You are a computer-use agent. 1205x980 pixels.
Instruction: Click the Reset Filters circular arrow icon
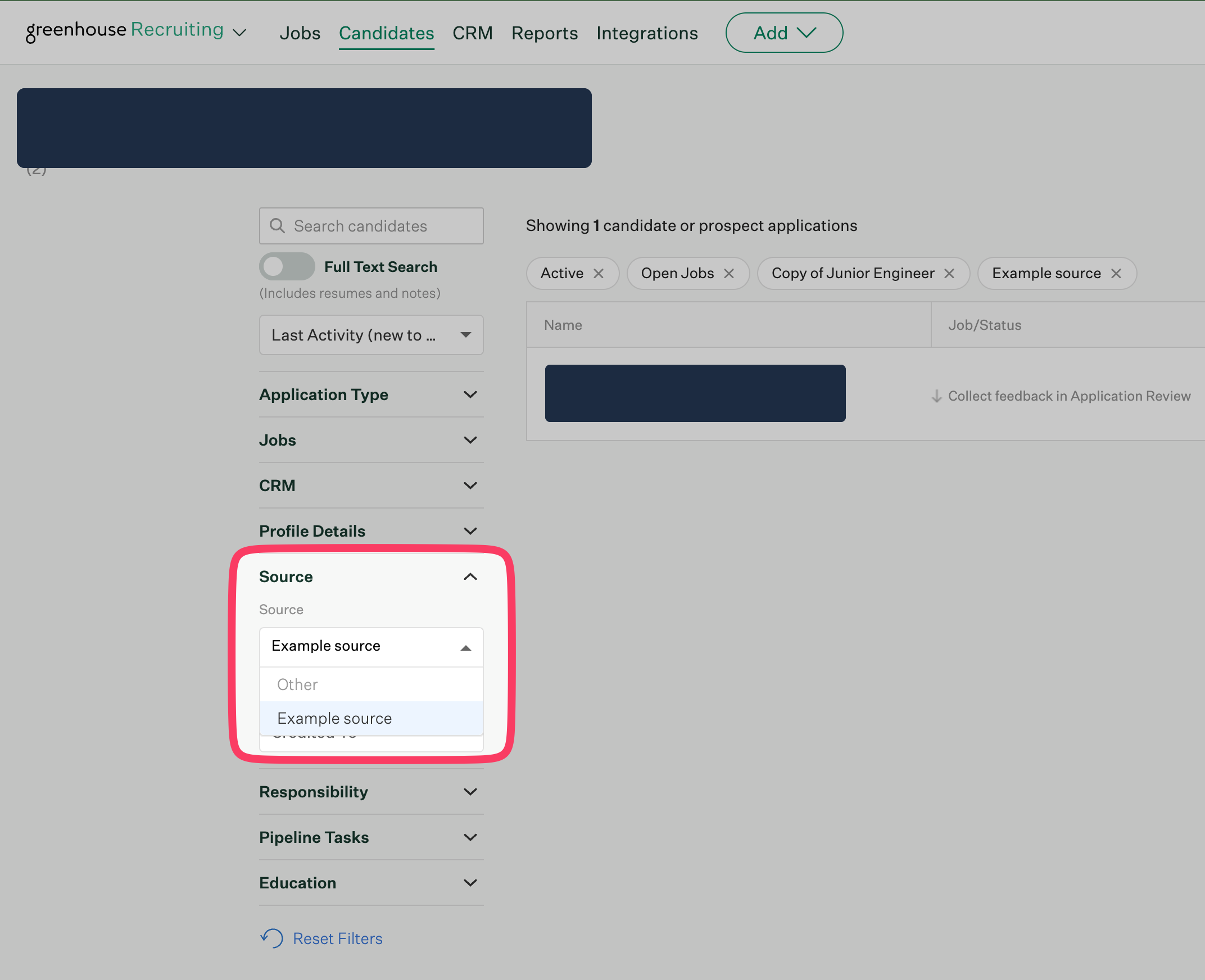pyautogui.click(x=272, y=938)
